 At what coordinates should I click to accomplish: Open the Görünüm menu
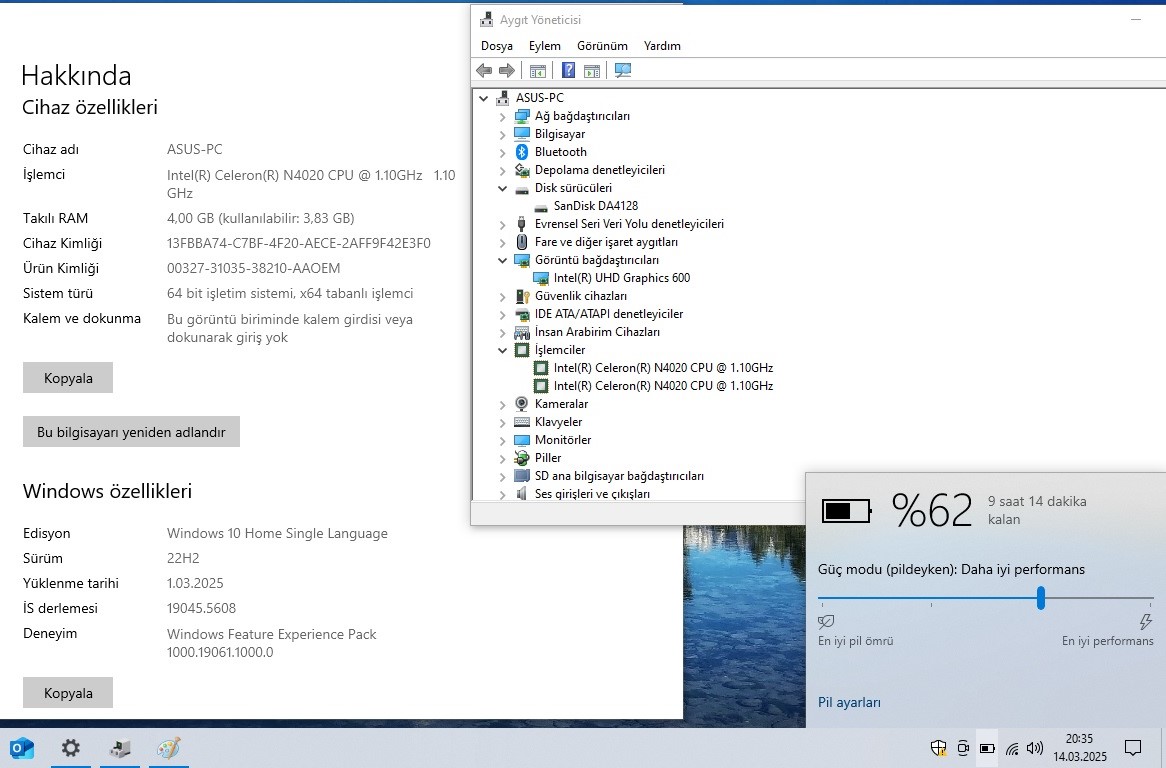point(602,46)
